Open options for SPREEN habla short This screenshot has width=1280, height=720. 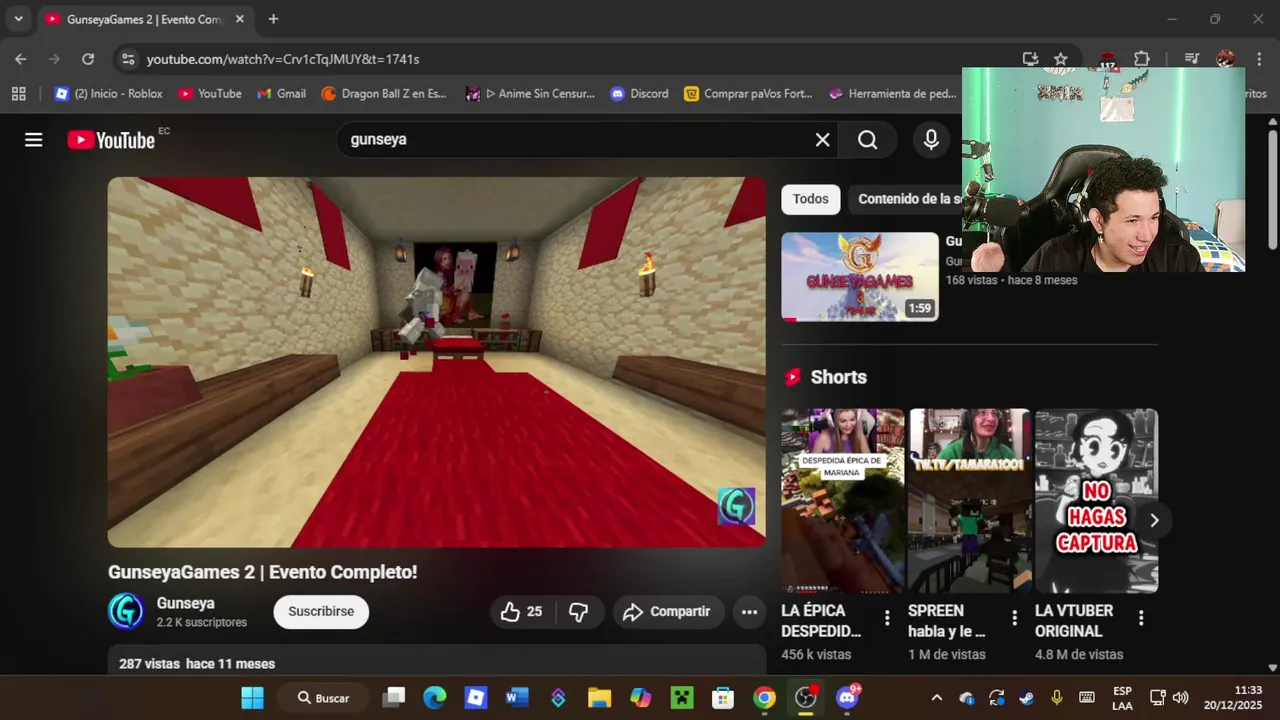coord(1014,618)
